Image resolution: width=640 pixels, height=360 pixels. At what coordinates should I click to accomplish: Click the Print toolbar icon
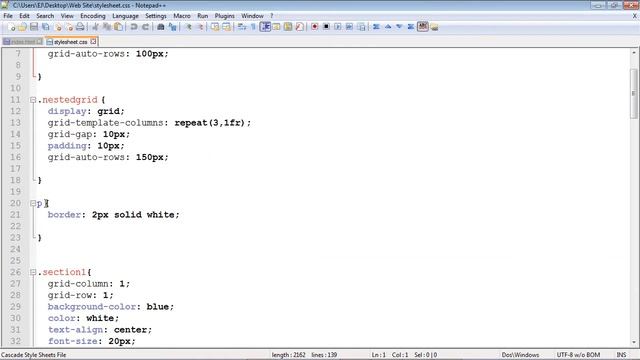(80, 27)
